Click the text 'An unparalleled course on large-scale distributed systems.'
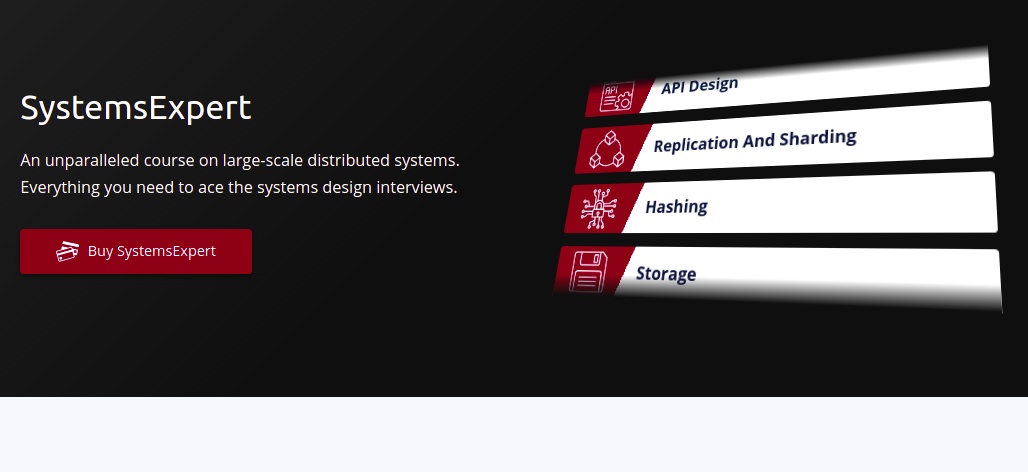Viewport: 1028px width, 472px height. tap(240, 160)
